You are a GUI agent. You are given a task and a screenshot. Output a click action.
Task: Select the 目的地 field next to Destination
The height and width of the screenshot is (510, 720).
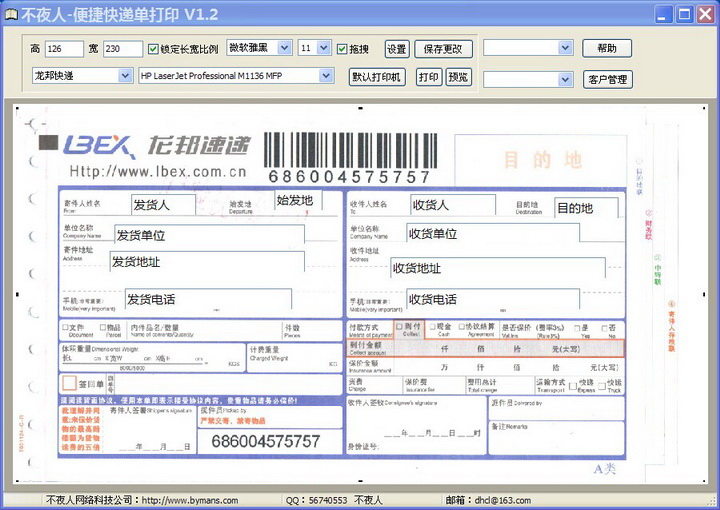click(x=586, y=208)
